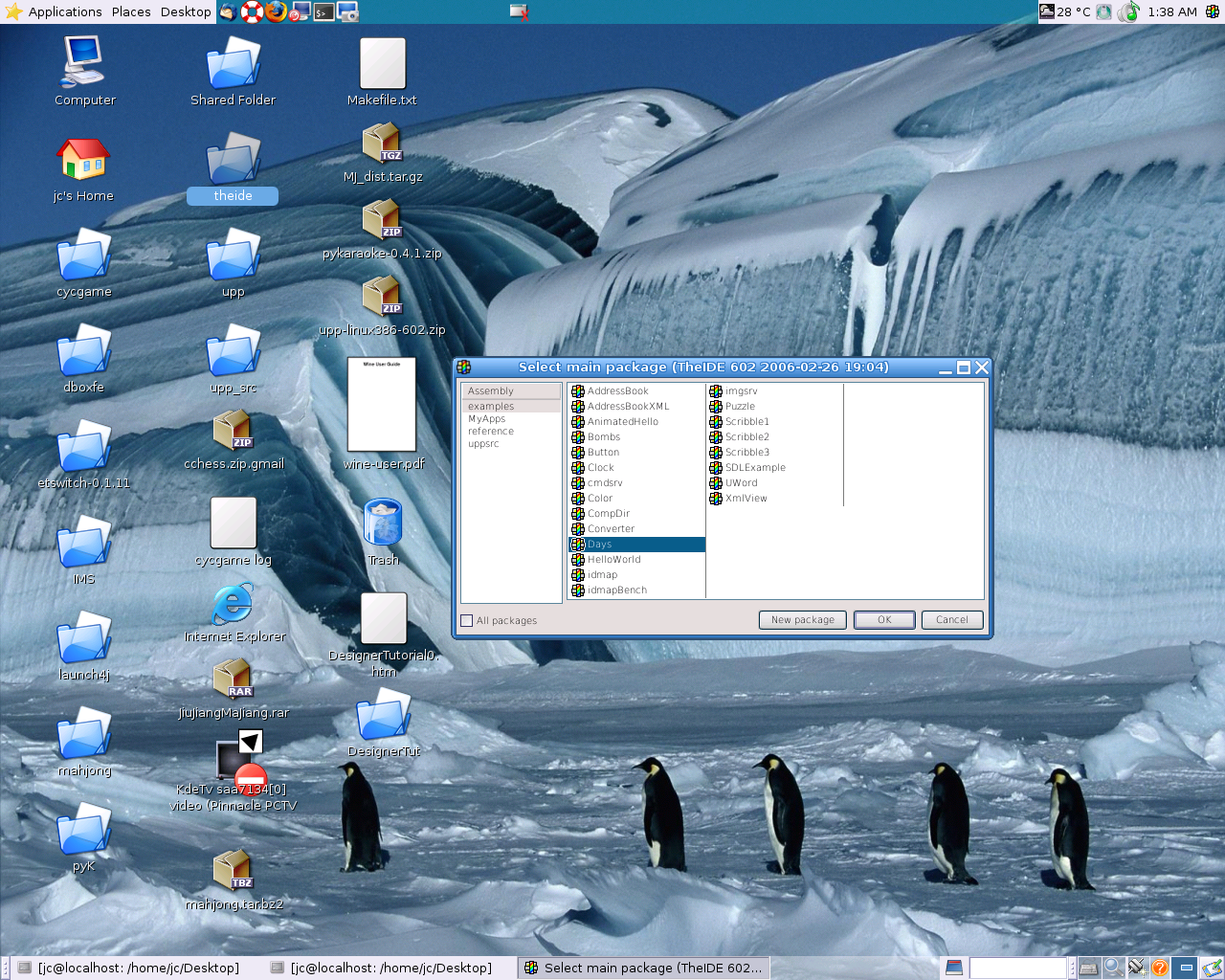This screenshot has height=980, width=1225.
Task: Click the text input field in bottom panel
Action: 1017,968
